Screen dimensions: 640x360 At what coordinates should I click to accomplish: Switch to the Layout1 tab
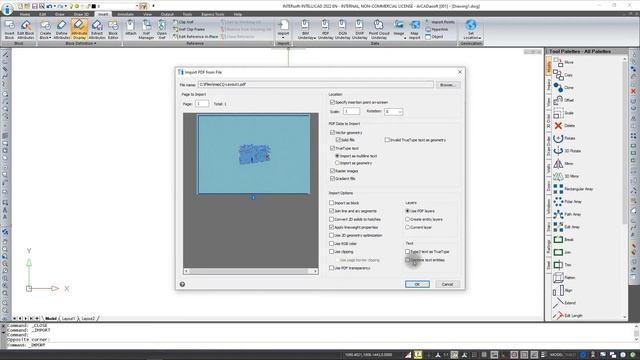[68, 318]
